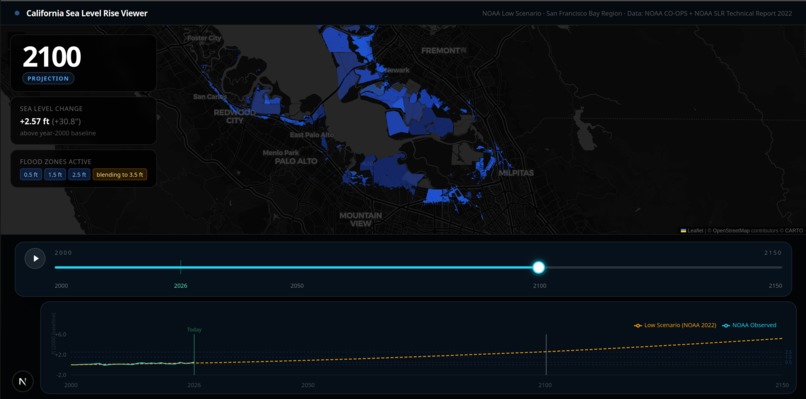The height and width of the screenshot is (399, 806).
Task: Select the 0.5 ft flood zone chip
Action: click(x=31, y=175)
